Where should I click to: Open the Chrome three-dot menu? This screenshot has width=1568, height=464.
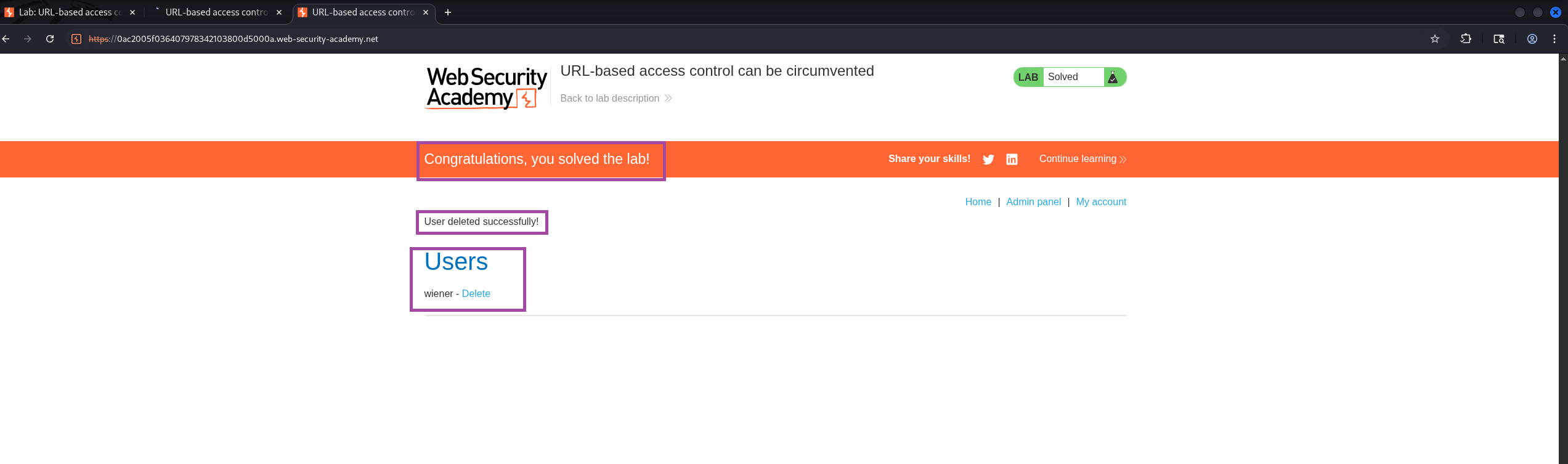click(1554, 39)
